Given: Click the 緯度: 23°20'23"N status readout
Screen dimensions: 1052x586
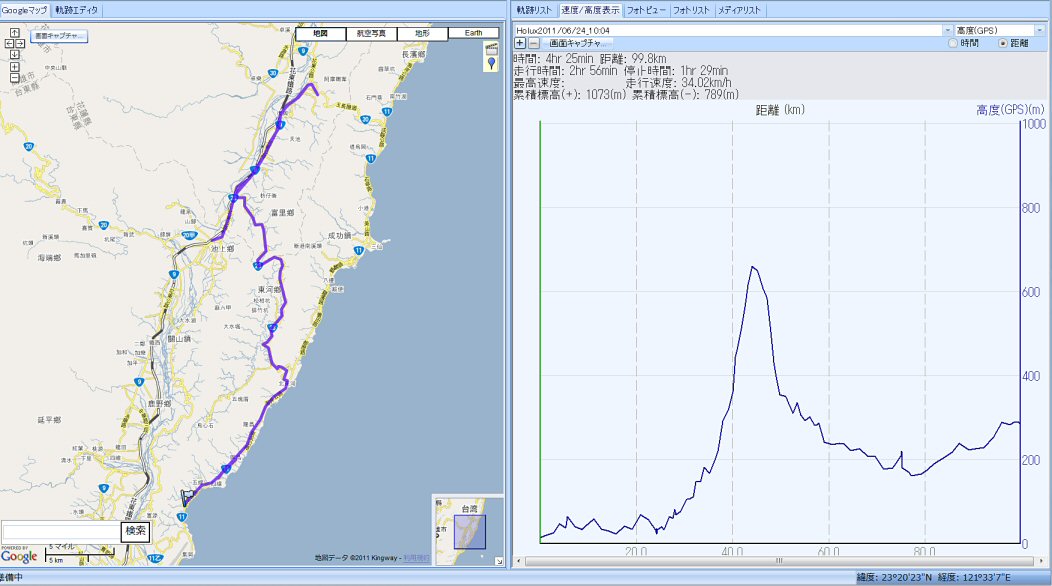Looking at the screenshot, I should pos(894,577).
